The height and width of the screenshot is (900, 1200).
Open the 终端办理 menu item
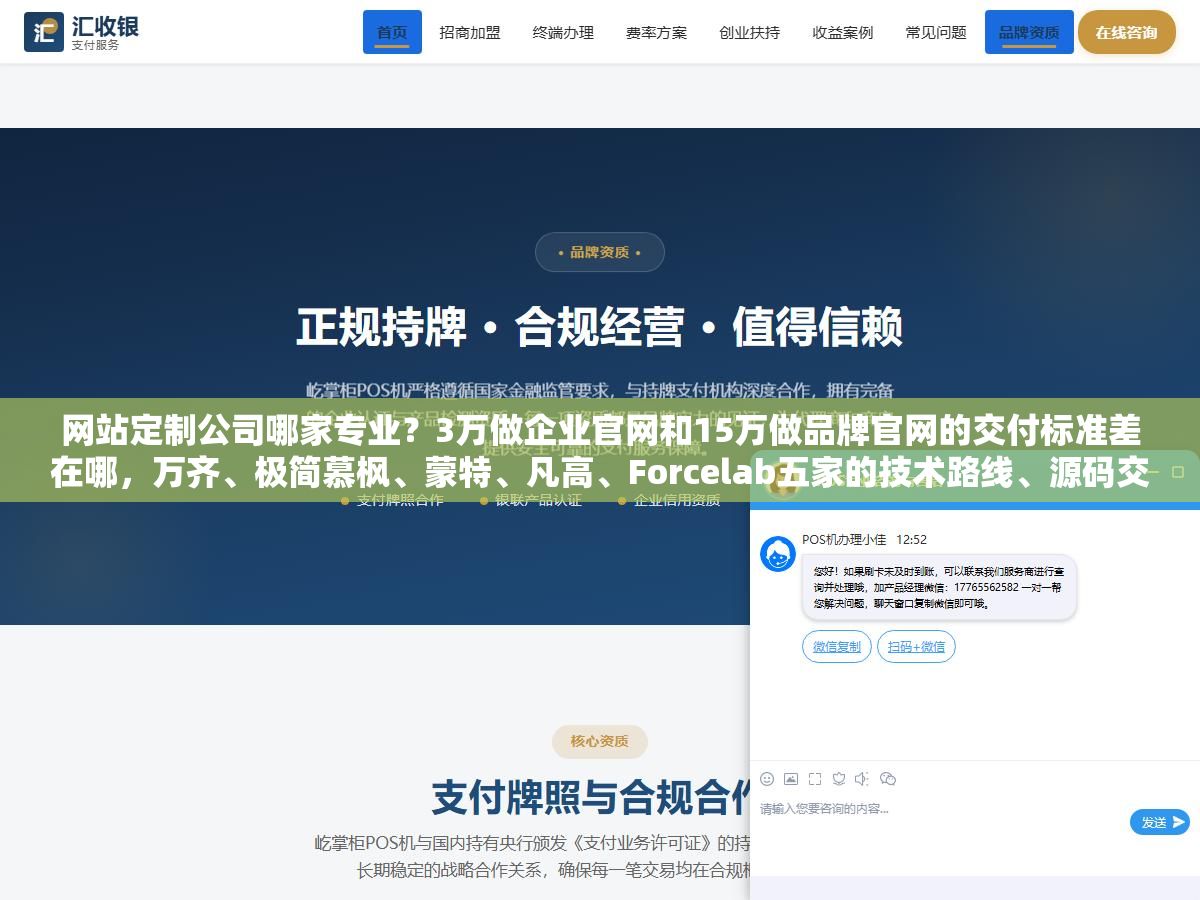[x=563, y=32]
